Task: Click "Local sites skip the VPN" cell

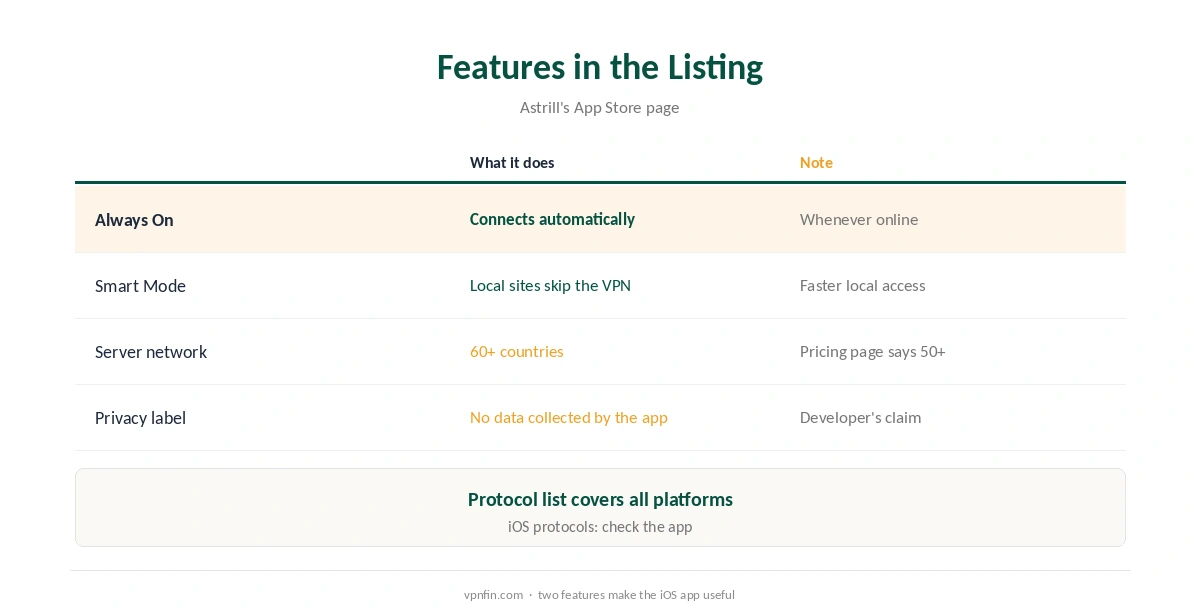Action: pos(550,286)
